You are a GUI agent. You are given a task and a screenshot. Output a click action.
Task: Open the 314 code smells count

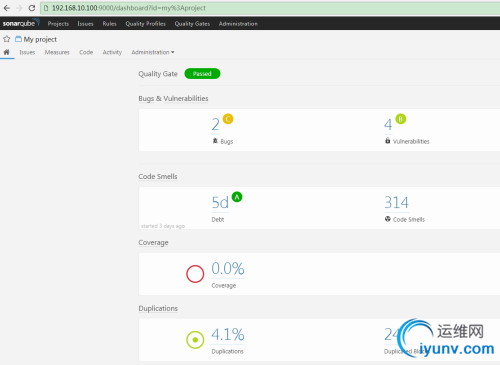click(x=396, y=202)
